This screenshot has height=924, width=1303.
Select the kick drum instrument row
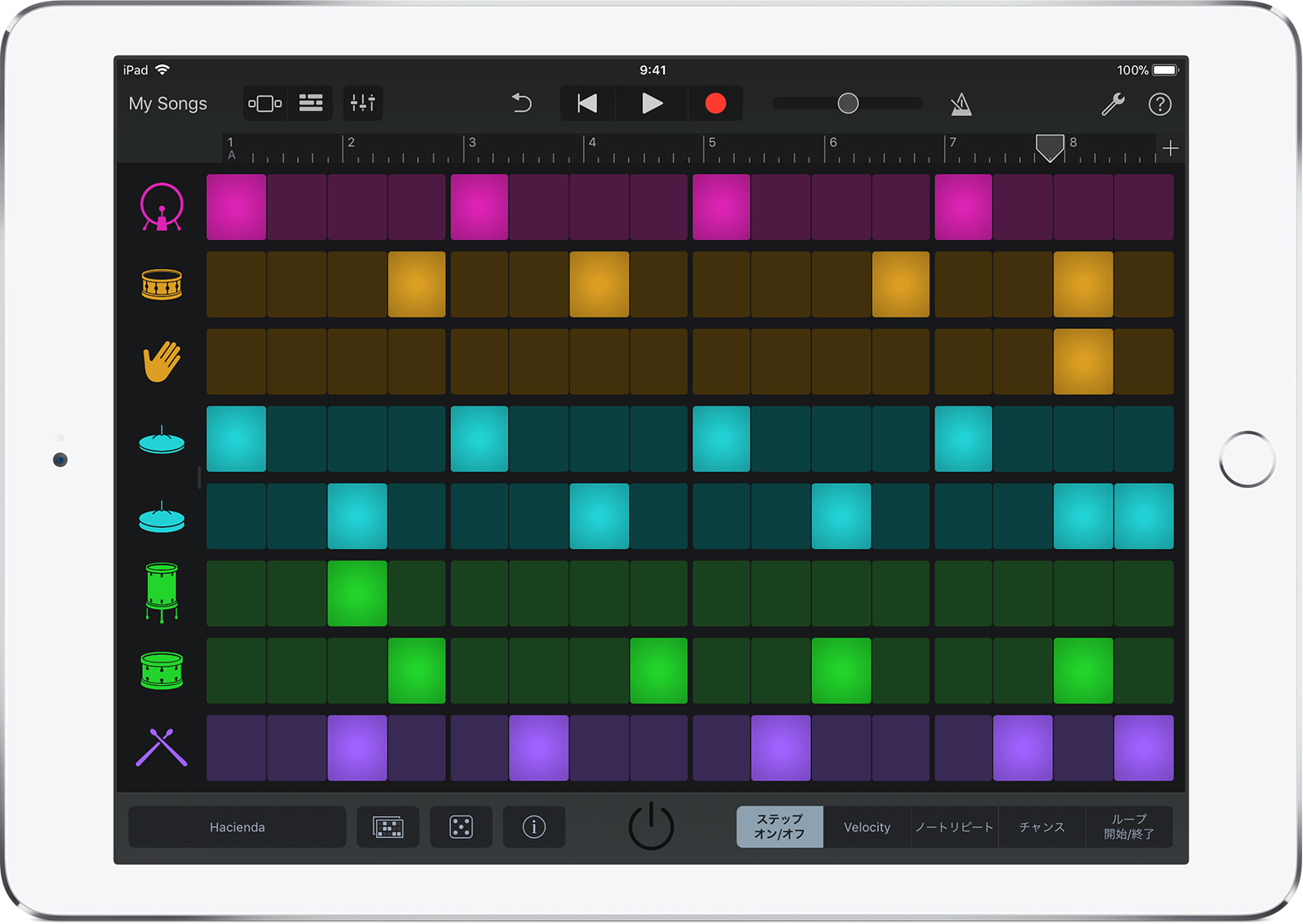click(161, 206)
